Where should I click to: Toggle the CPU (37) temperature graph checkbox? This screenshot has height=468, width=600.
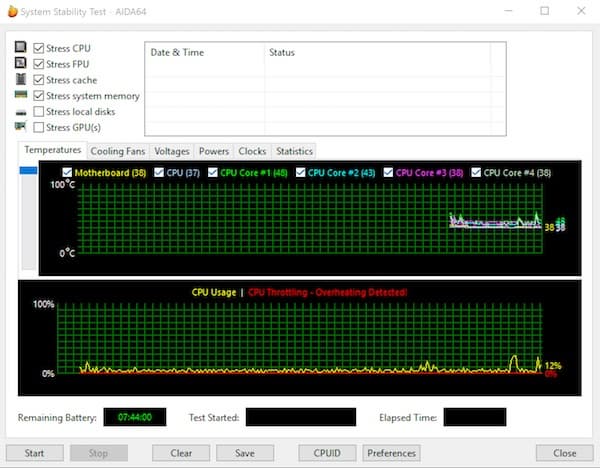click(x=159, y=172)
